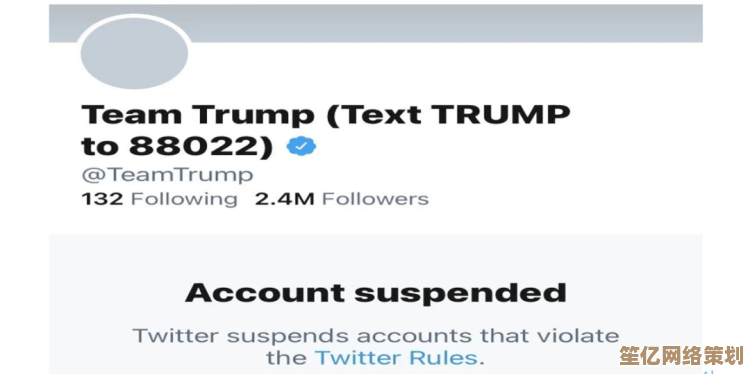Click the Chinese watermark text in corner

coord(683,357)
